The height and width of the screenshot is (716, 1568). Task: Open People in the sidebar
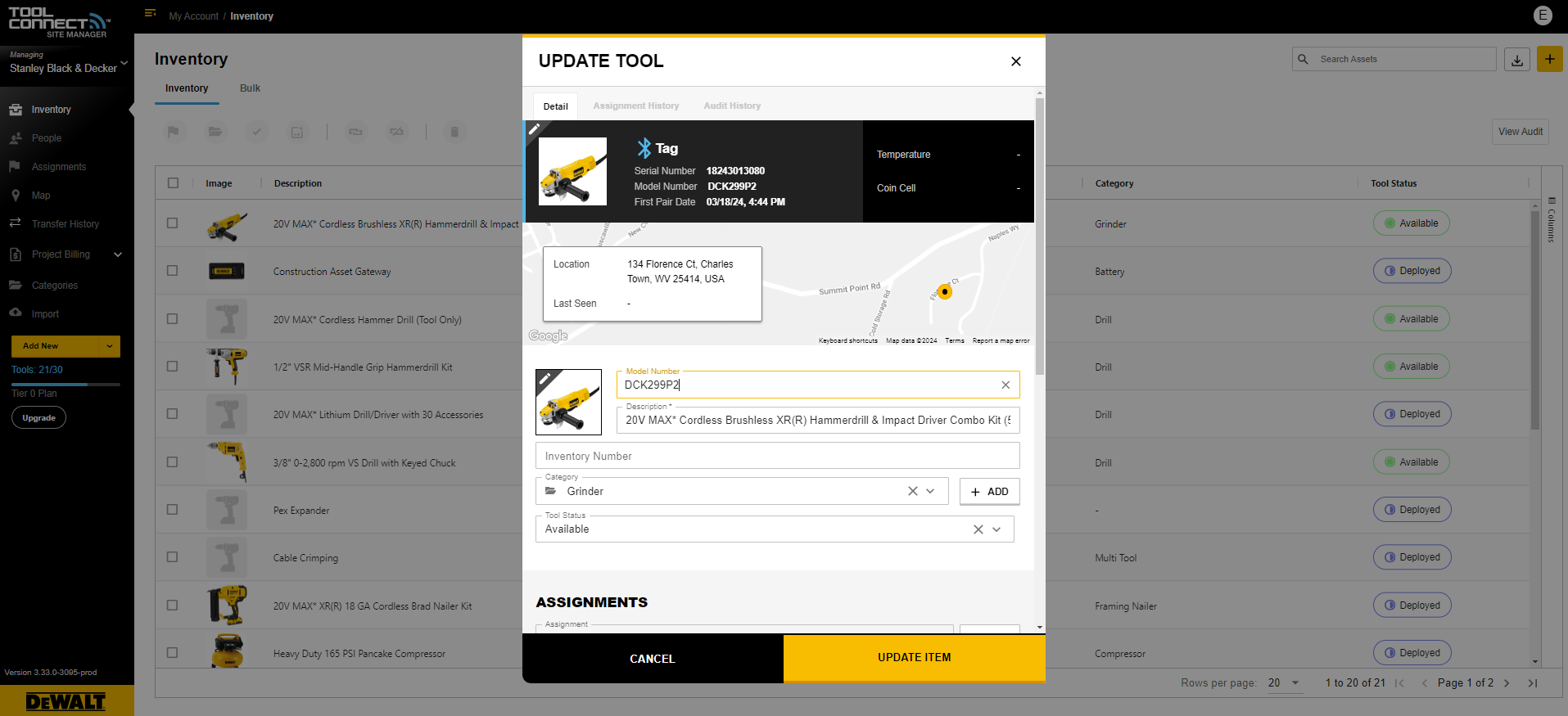47,138
